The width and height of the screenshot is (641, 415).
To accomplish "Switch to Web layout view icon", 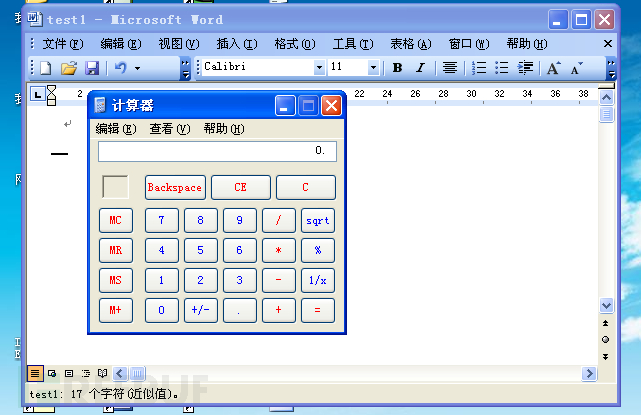I will coord(52,373).
